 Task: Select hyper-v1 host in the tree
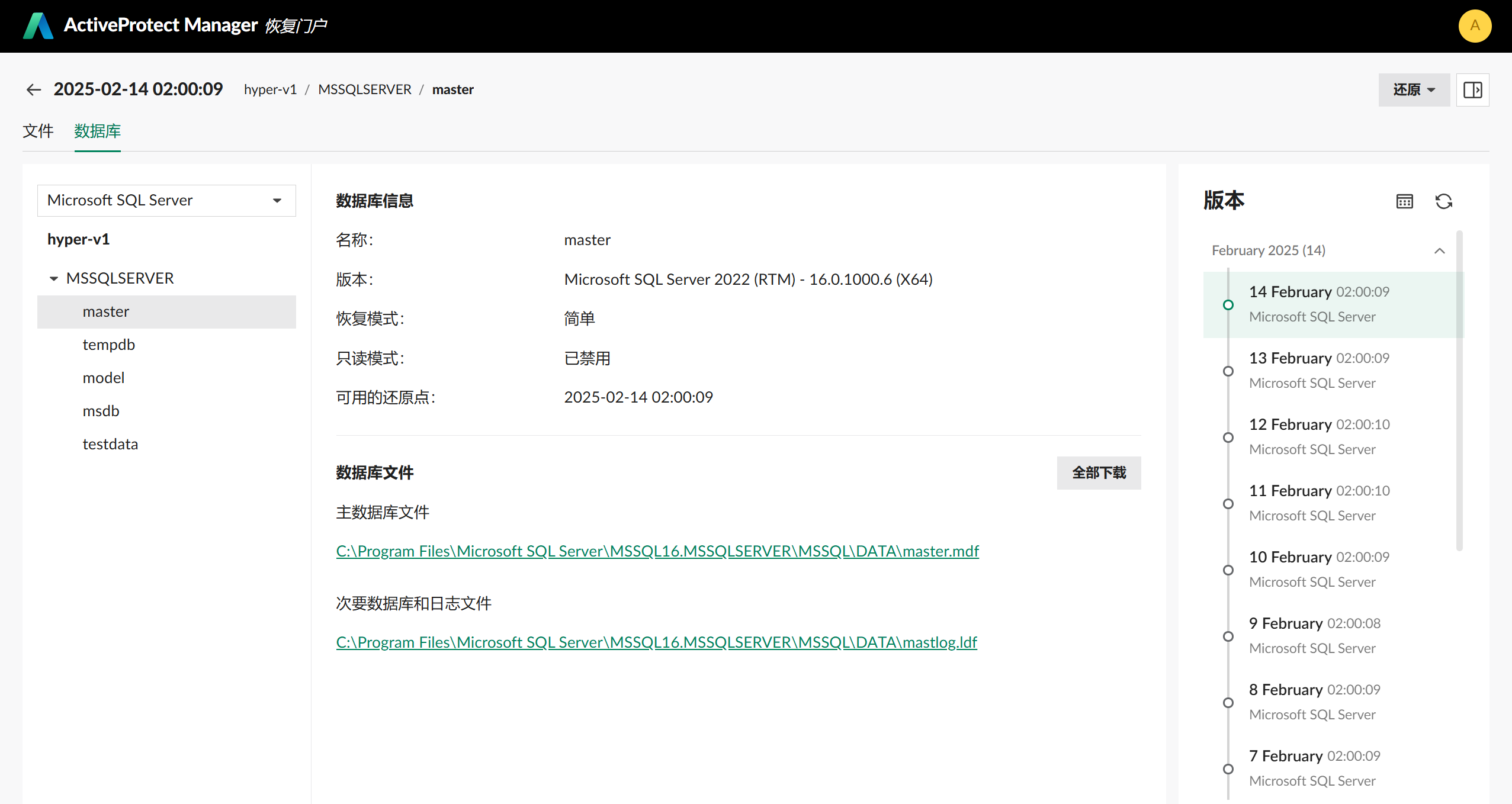click(78, 239)
